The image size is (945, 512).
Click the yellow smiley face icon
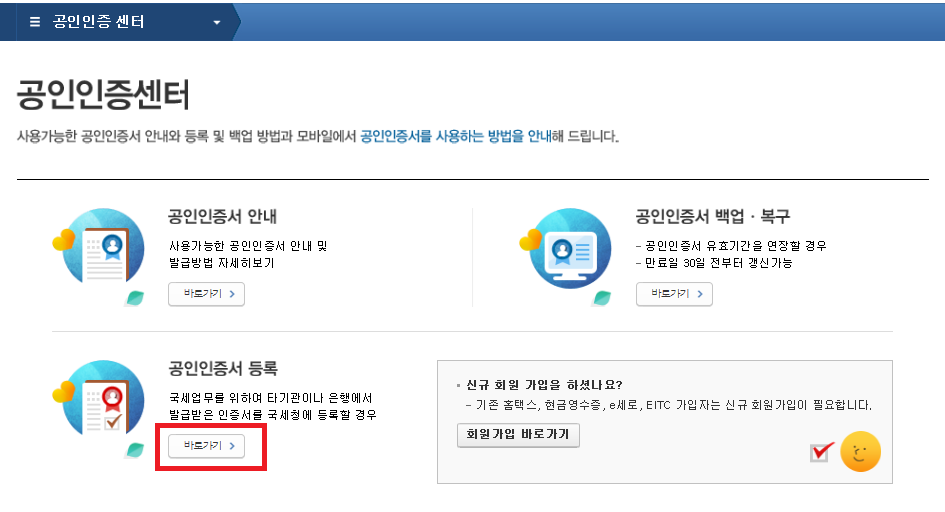pos(860,452)
